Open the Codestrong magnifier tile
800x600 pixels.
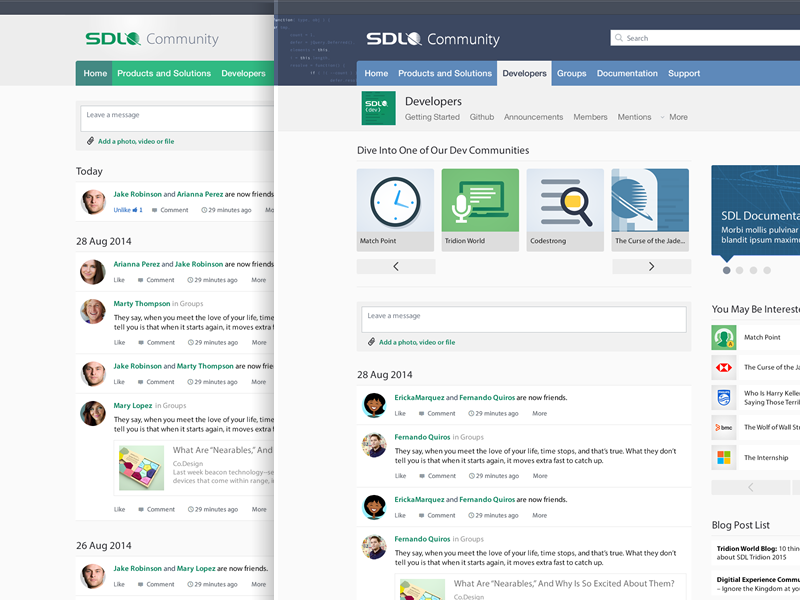(565, 209)
